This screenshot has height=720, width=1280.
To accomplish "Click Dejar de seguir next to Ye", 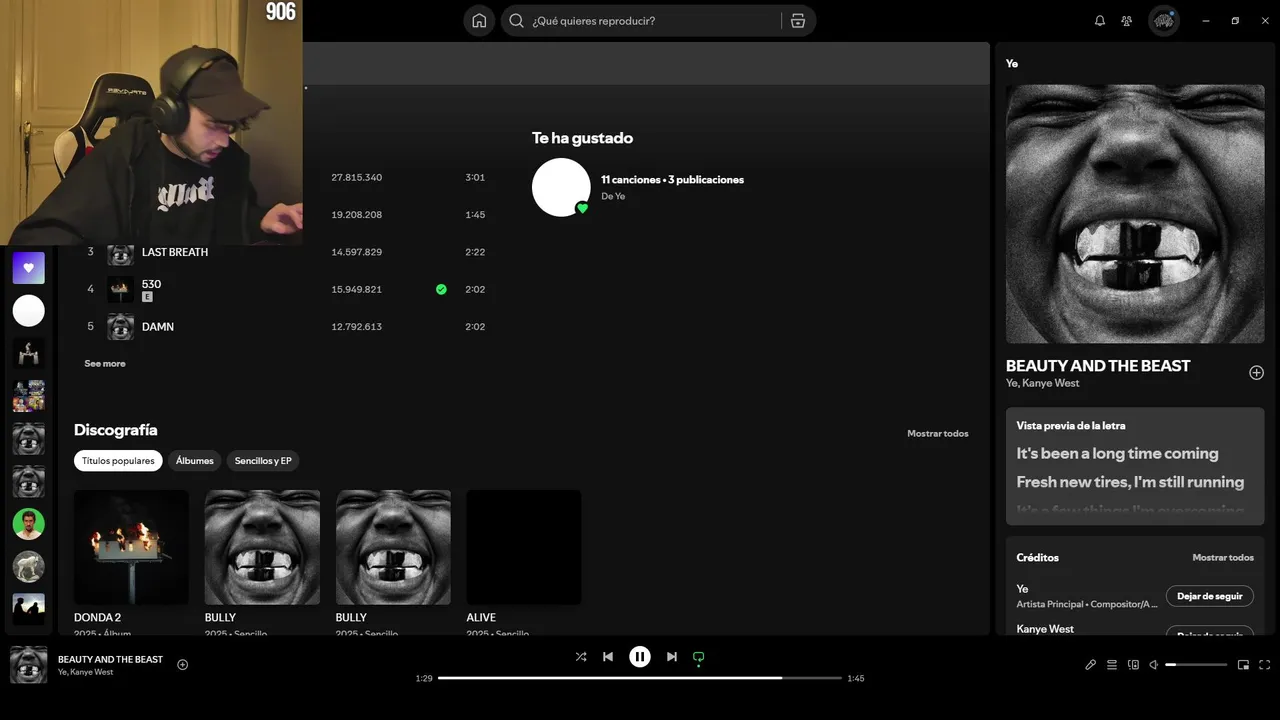I will (1210, 596).
